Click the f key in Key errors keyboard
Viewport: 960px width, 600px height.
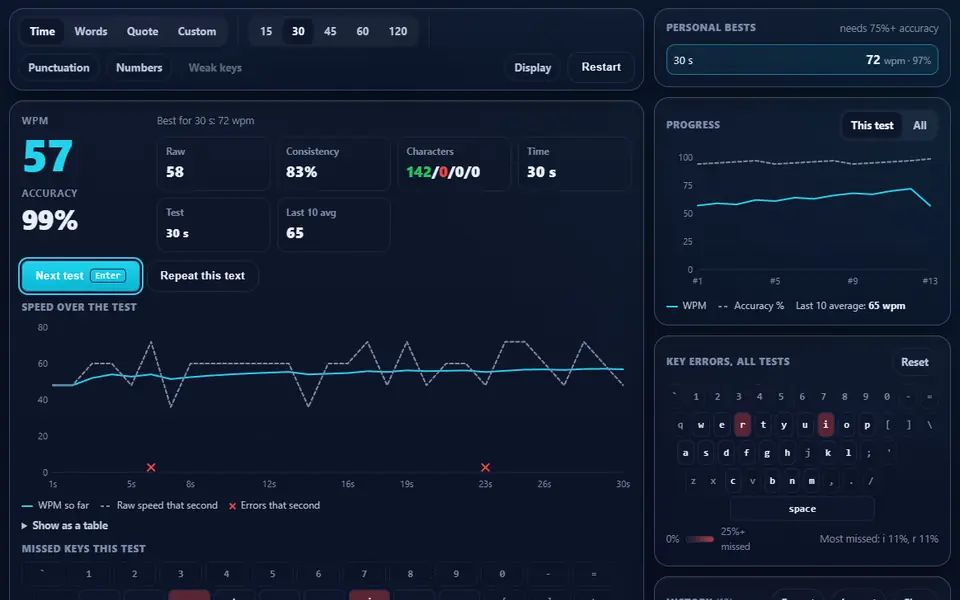click(x=746, y=452)
